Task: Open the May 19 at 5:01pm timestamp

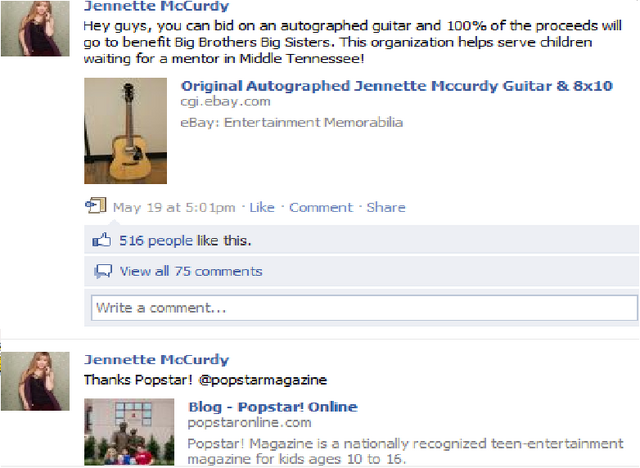Action: coord(174,207)
